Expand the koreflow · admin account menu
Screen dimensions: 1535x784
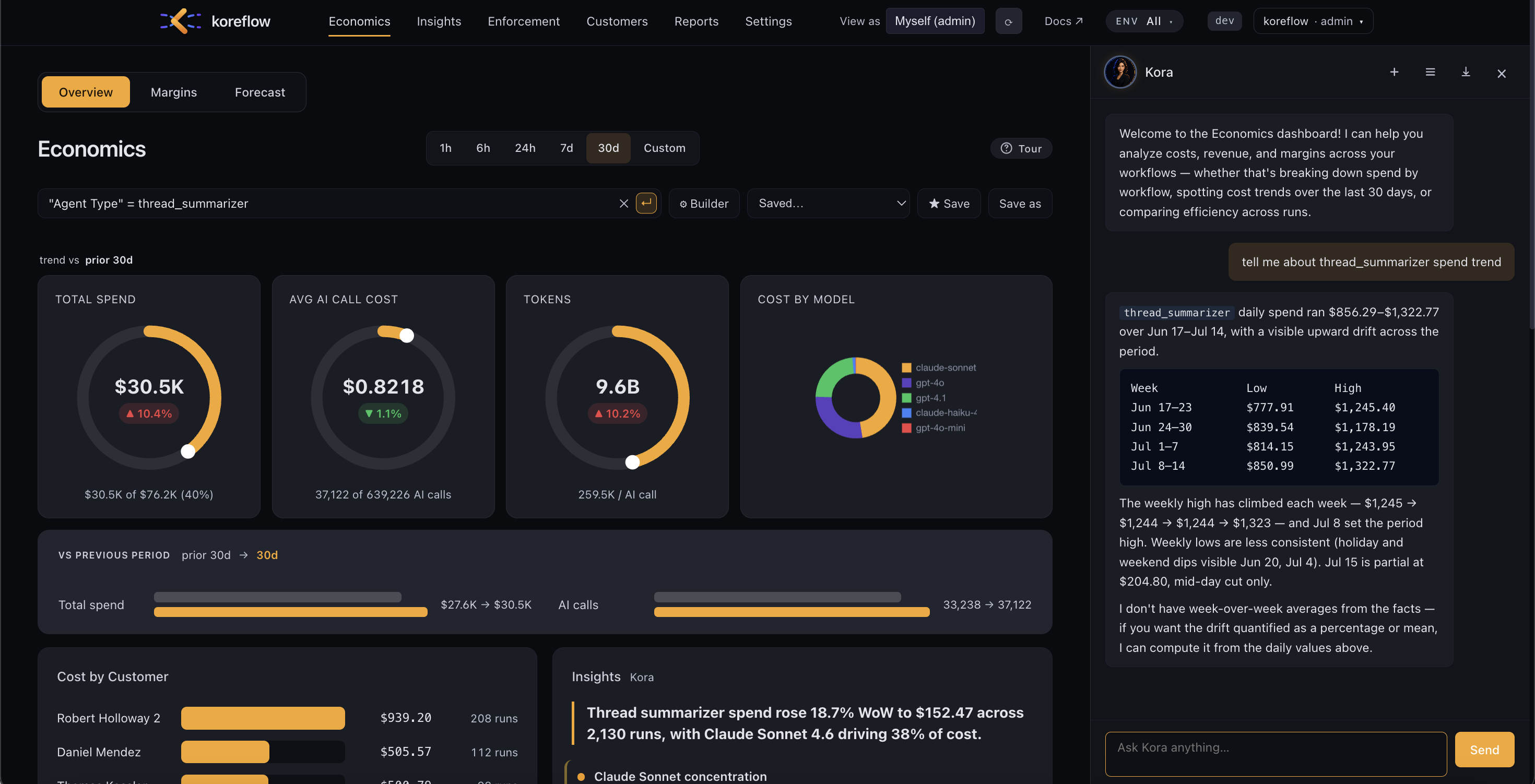[x=1313, y=21]
